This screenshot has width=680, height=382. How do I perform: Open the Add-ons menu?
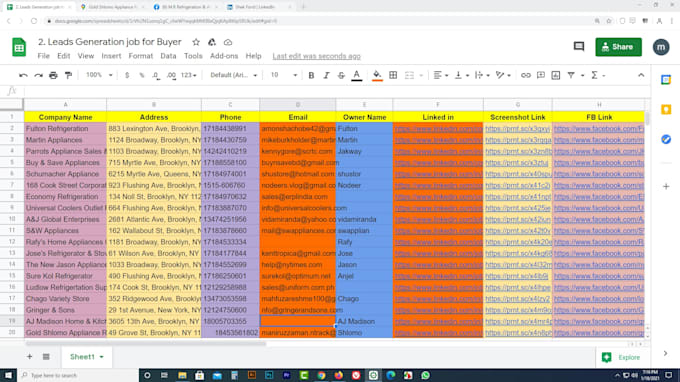tap(224, 56)
